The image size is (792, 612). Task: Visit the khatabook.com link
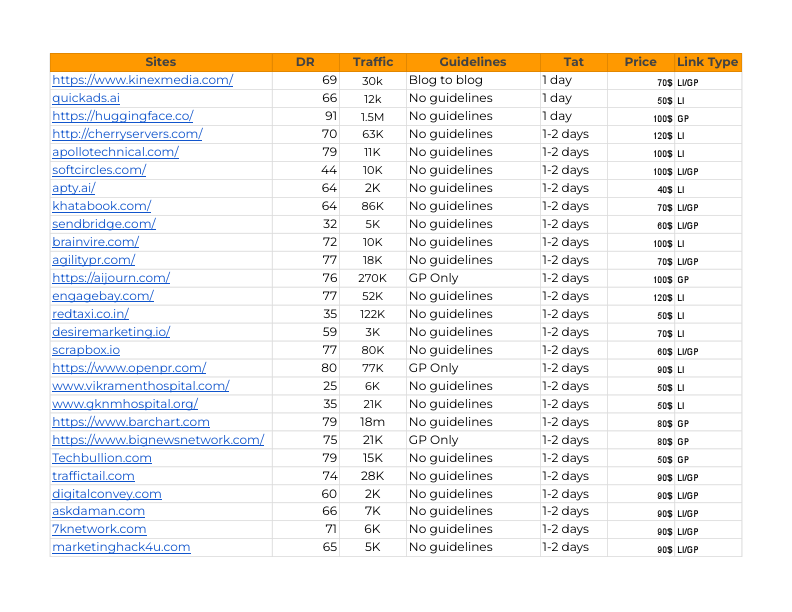pyautogui.click(x=102, y=206)
